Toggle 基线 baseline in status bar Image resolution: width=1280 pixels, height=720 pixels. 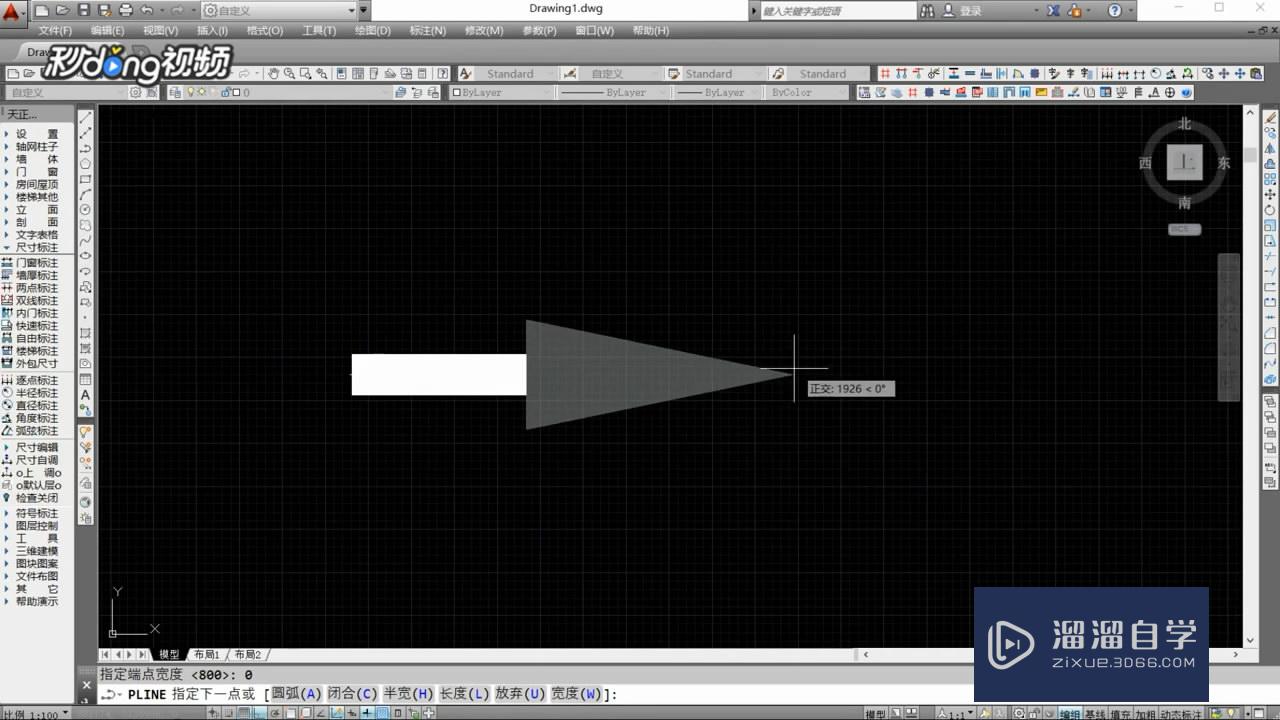point(1095,714)
